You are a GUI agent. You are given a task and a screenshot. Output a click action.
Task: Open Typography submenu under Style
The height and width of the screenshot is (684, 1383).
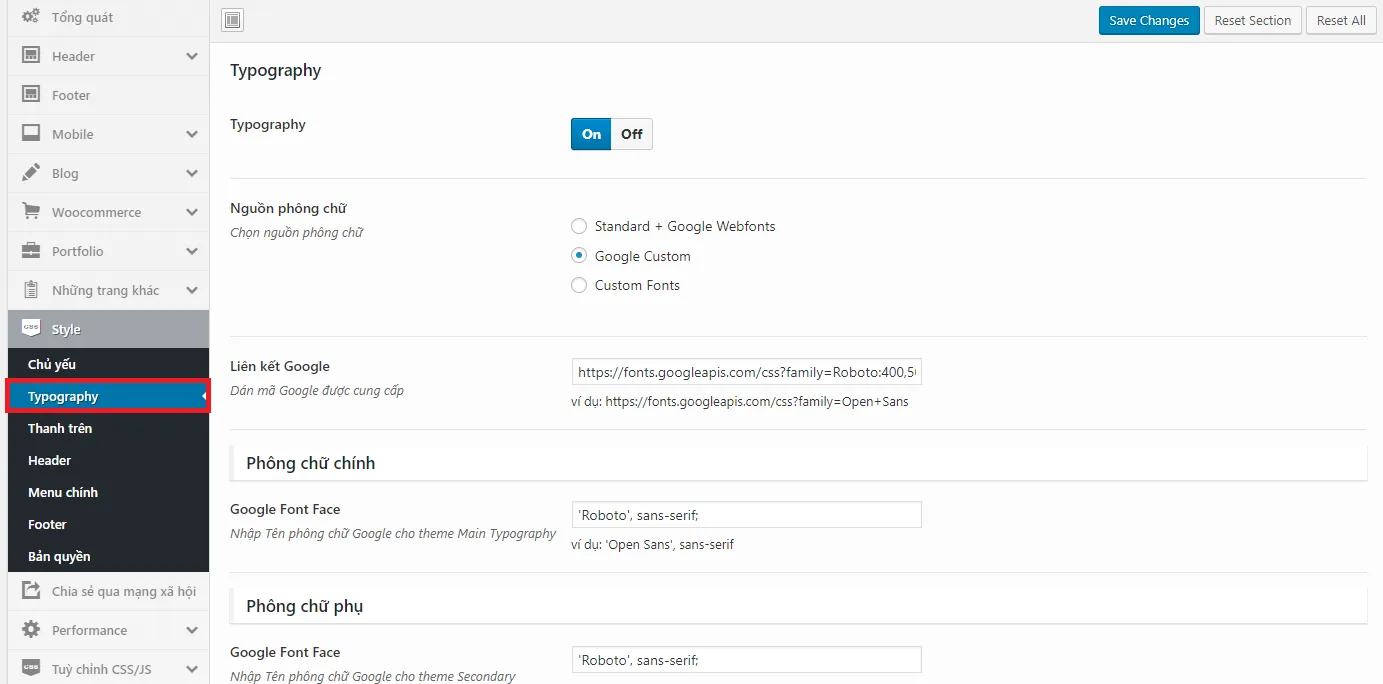(108, 396)
